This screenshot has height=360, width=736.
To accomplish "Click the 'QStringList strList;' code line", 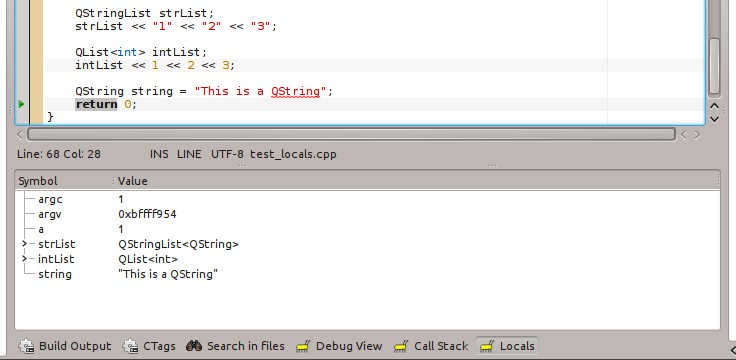I will coord(145,13).
